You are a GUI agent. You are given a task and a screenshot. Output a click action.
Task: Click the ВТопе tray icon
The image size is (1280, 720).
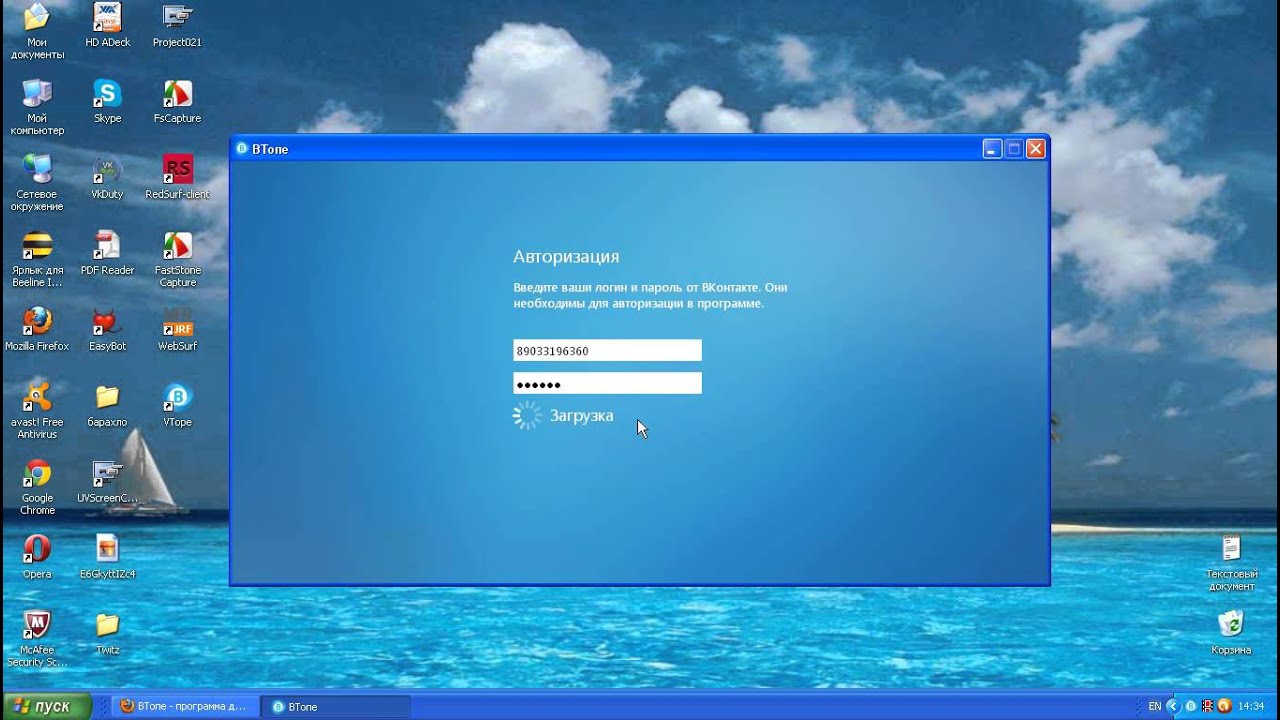pyautogui.click(x=1190, y=706)
